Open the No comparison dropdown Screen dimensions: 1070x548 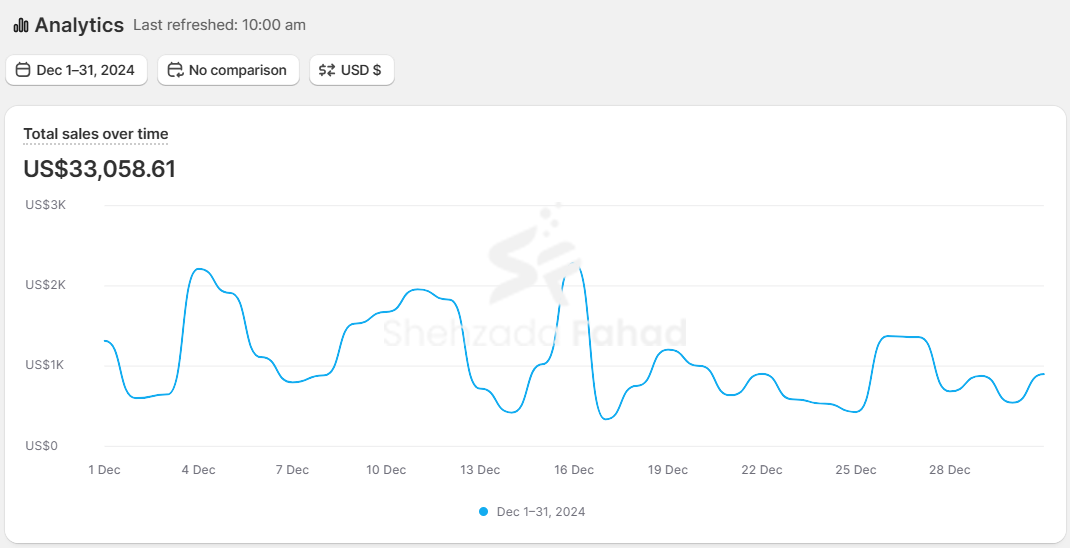(228, 70)
